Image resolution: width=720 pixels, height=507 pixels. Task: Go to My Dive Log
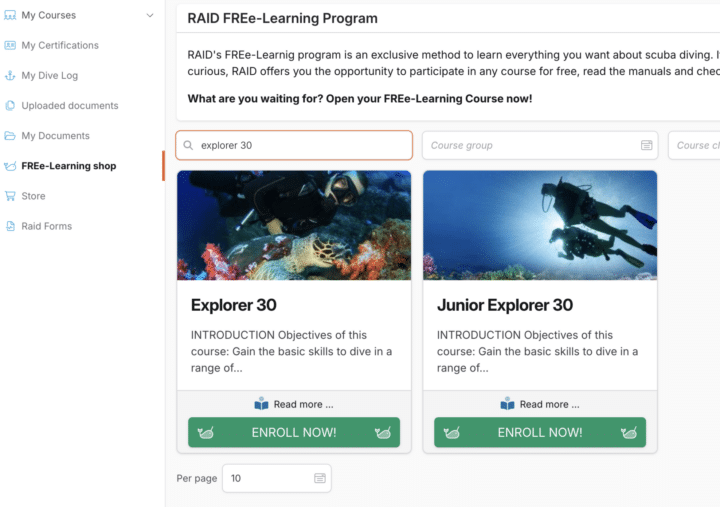[50, 75]
